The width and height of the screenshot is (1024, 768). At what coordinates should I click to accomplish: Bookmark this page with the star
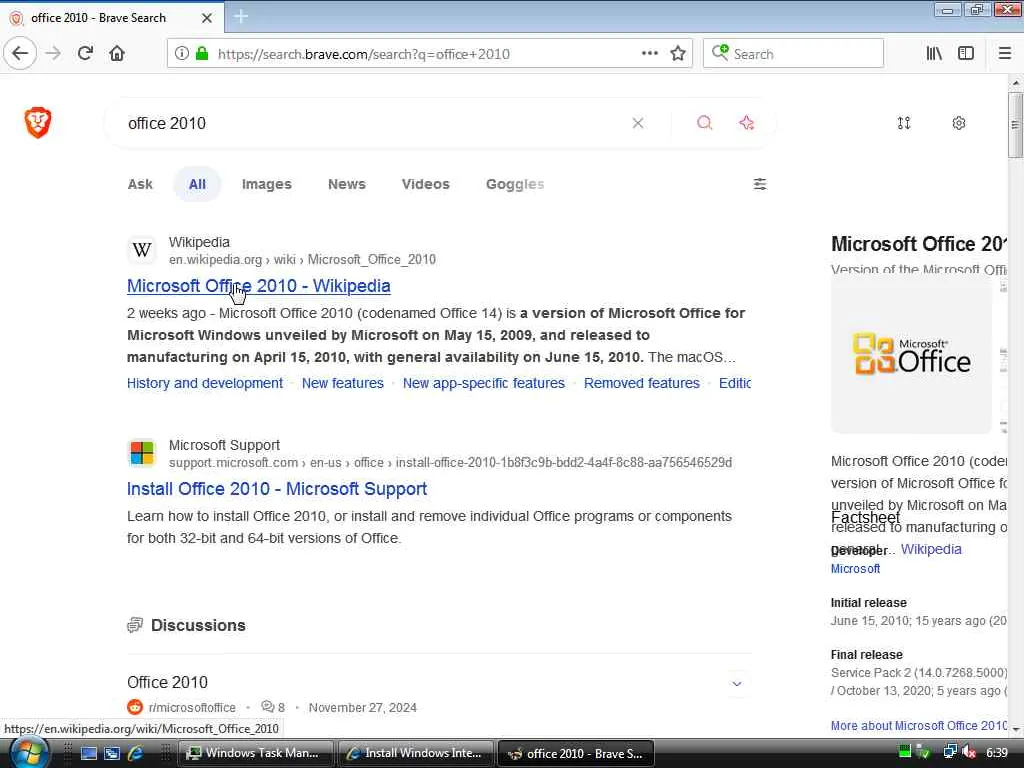point(678,54)
